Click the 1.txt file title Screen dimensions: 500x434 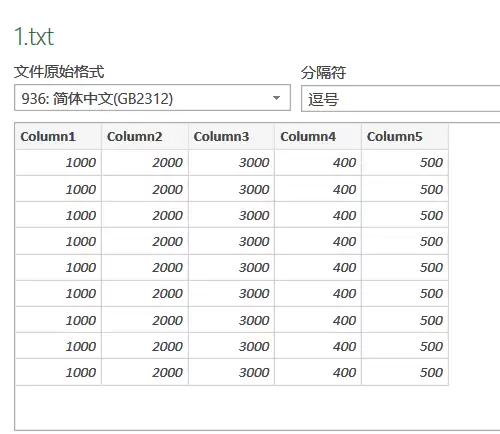pyautogui.click(x=34, y=36)
